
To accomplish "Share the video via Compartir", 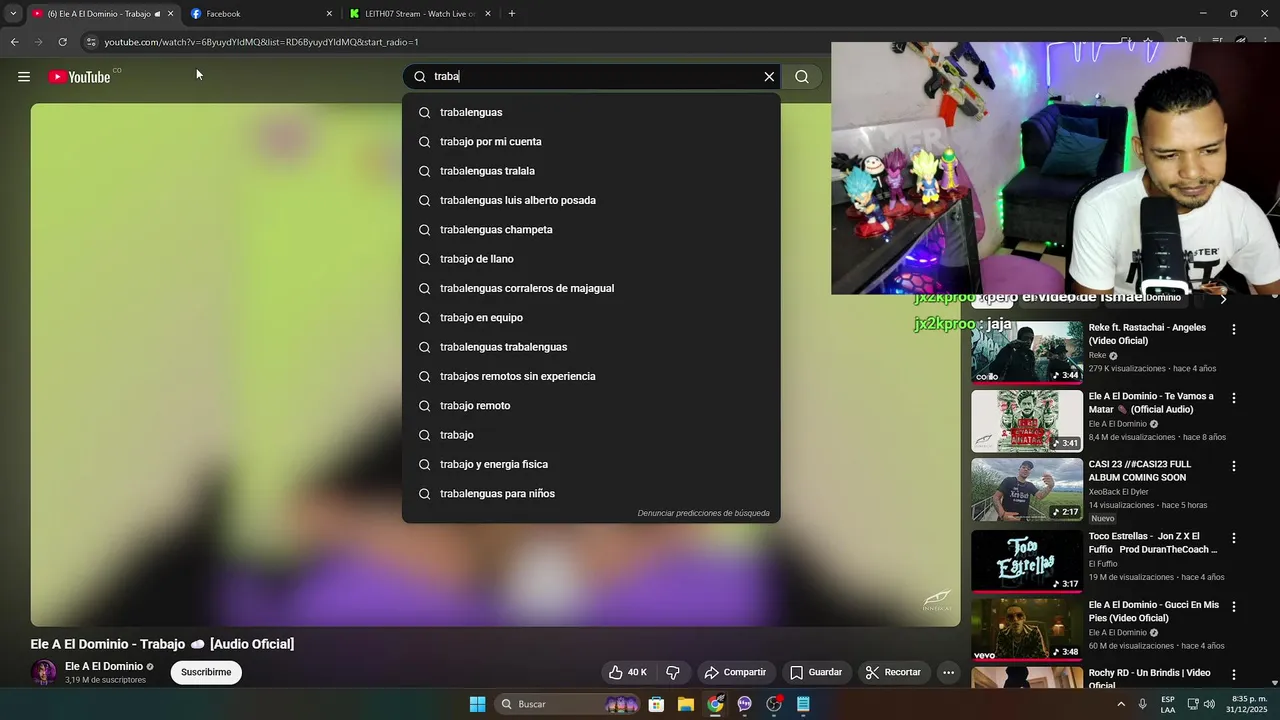I will [735, 672].
